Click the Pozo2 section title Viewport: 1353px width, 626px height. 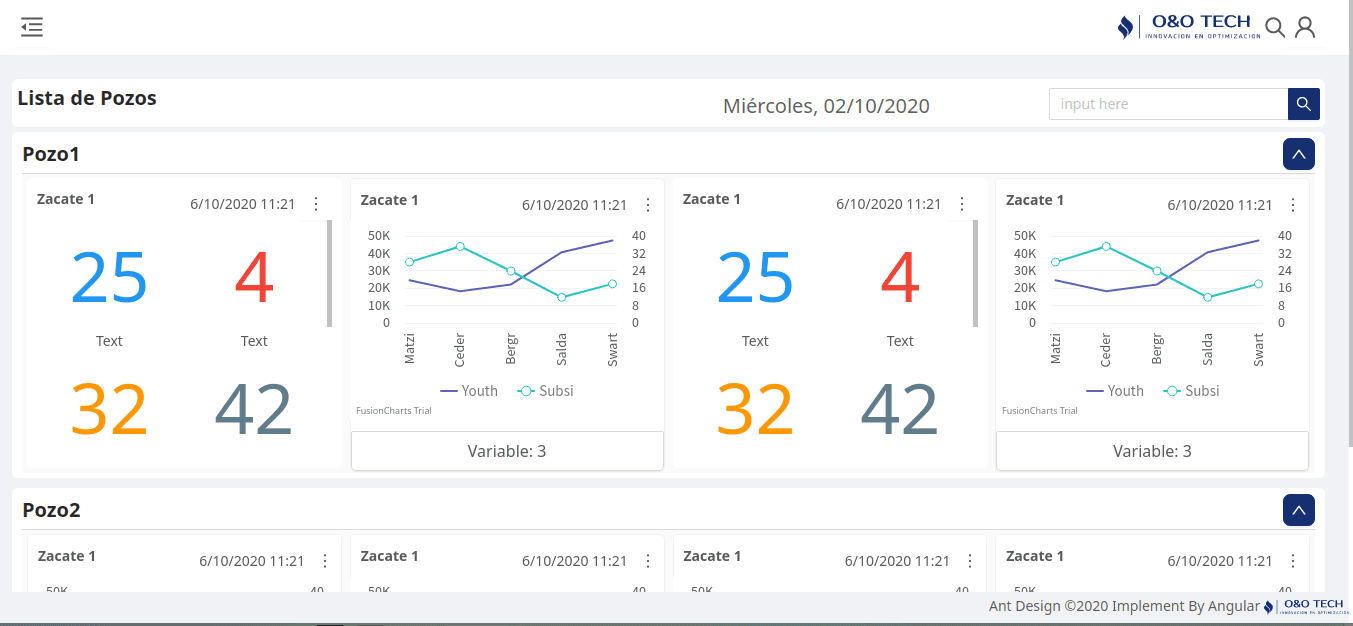tap(51, 510)
